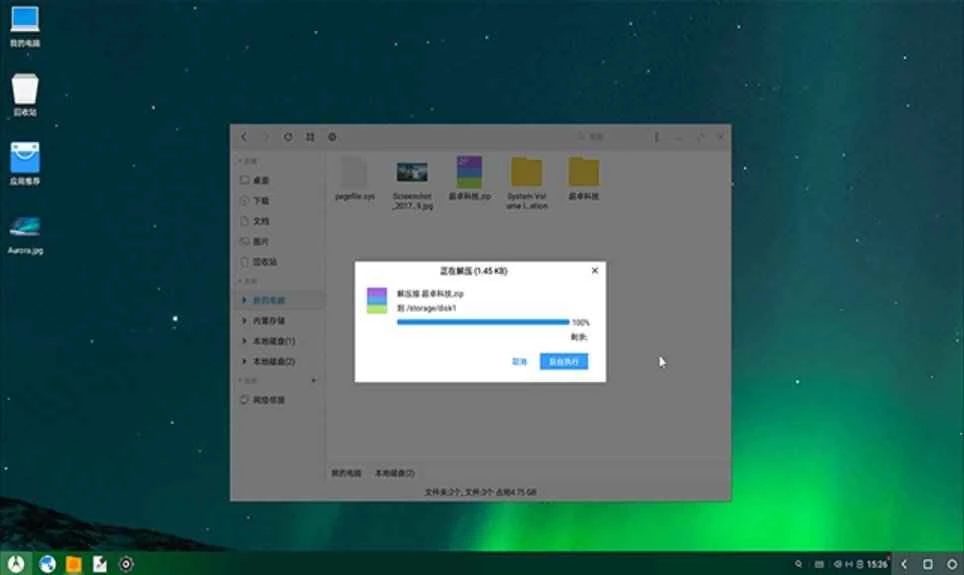The height and width of the screenshot is (575, 964).
Task: Click the clock showing 15:26
Action: 876,565
